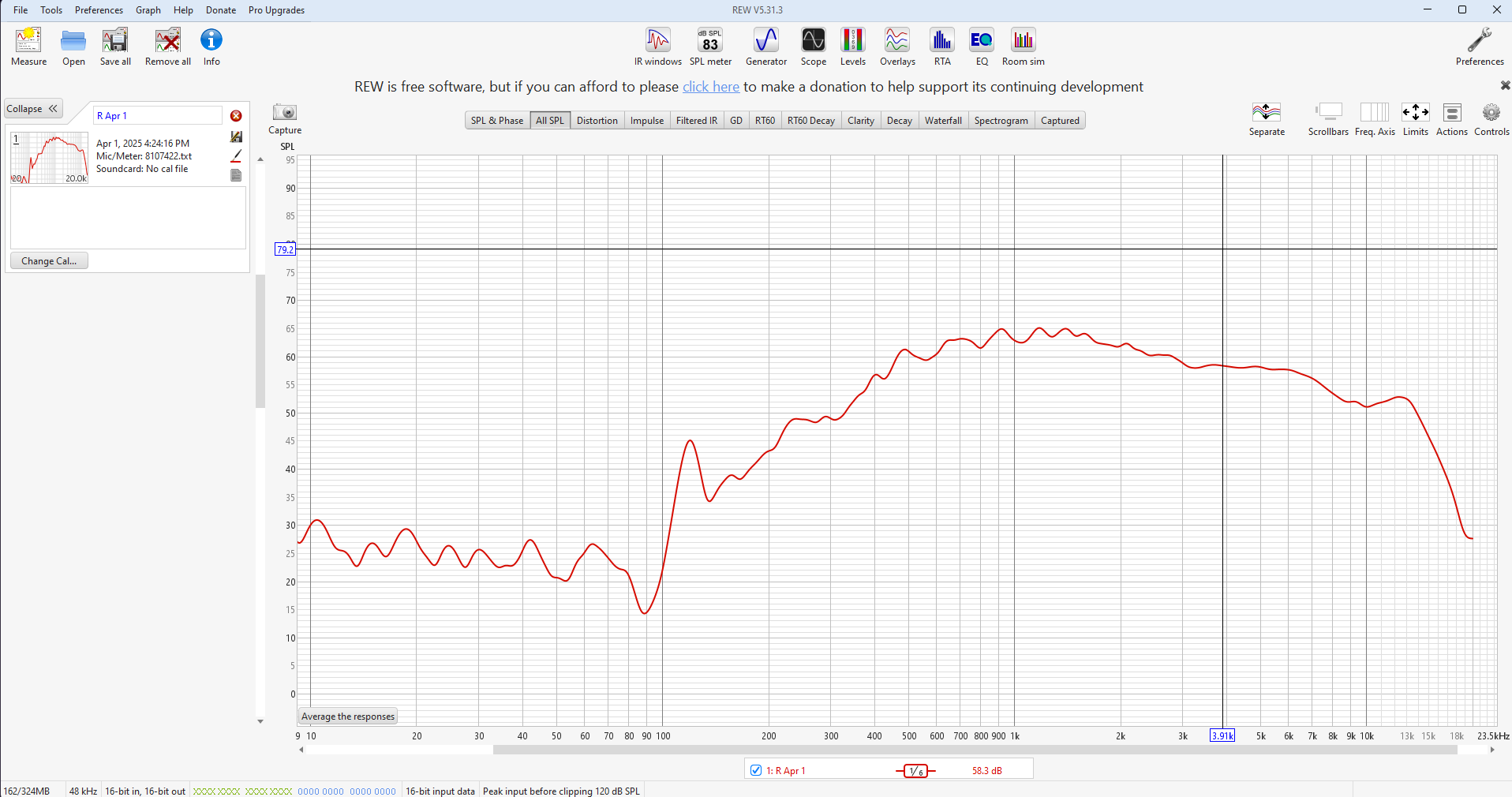Viewport: 1512px width, 797px height.
Task: Open Pro Upgrades menu
Action: (276, 10)
